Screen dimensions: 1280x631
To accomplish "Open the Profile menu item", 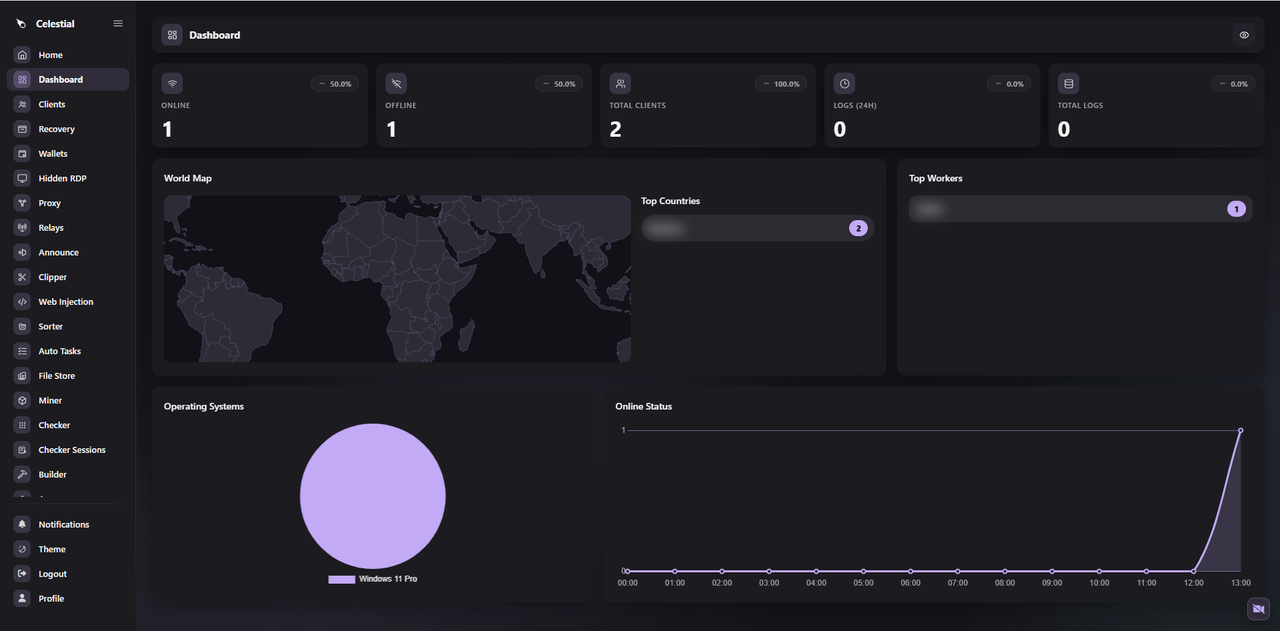I will (x=68, y=599).
